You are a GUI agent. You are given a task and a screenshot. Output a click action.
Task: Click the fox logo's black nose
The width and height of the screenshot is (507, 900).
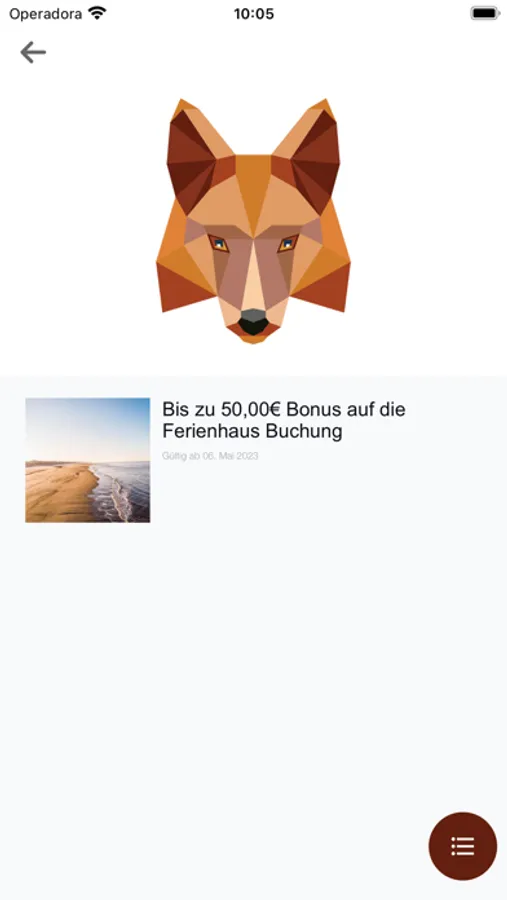[x=253, y=323]
